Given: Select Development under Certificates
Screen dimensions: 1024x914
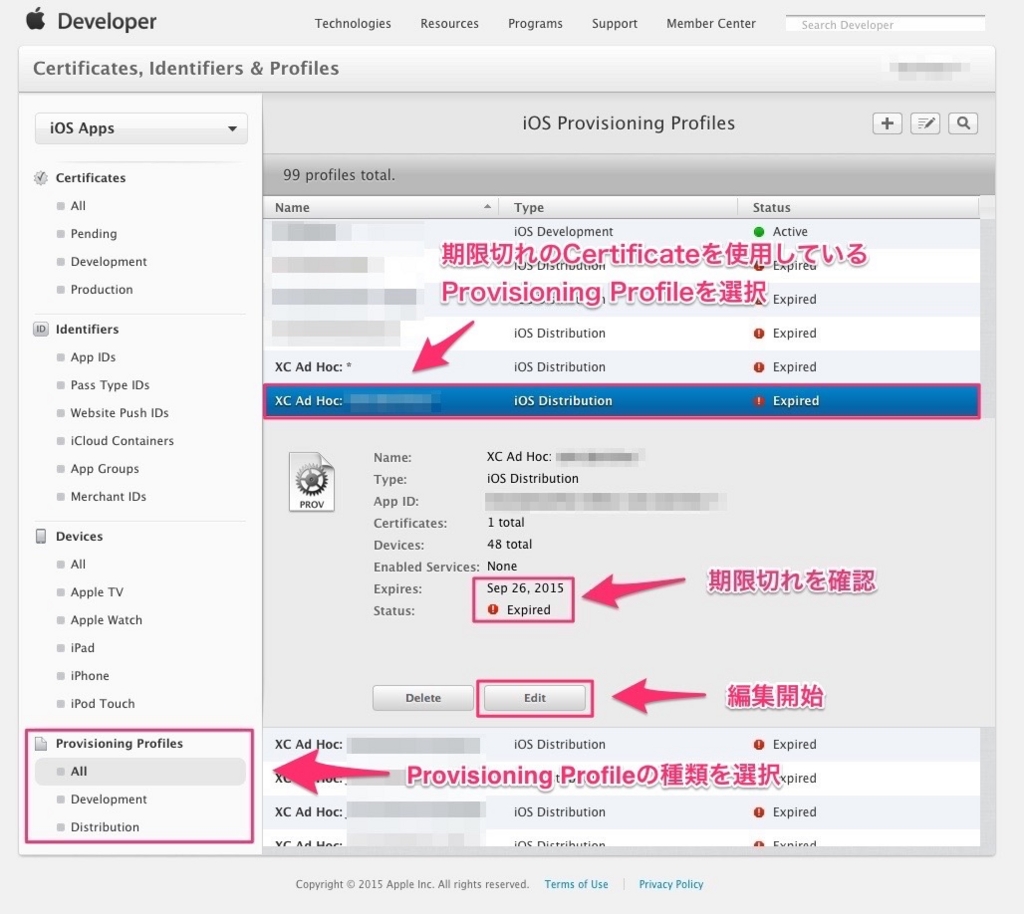Looking at the screenshot, I should point(108,262).
